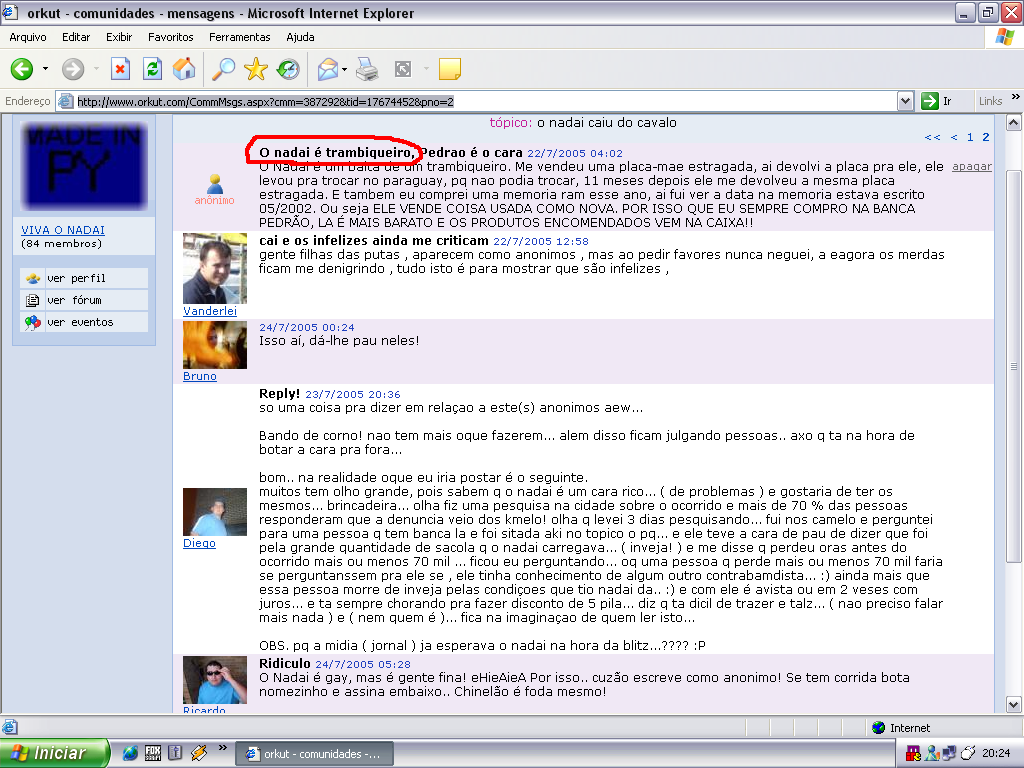Expand the address bar dropdown arrow
The image size is (1024, 768).
pos(905,101)
